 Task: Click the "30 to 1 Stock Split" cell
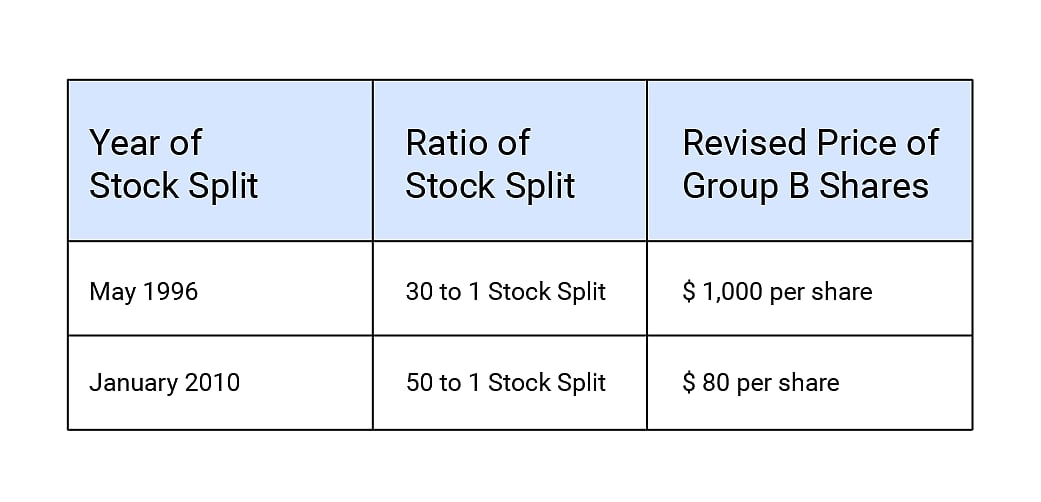coord(509,291)
